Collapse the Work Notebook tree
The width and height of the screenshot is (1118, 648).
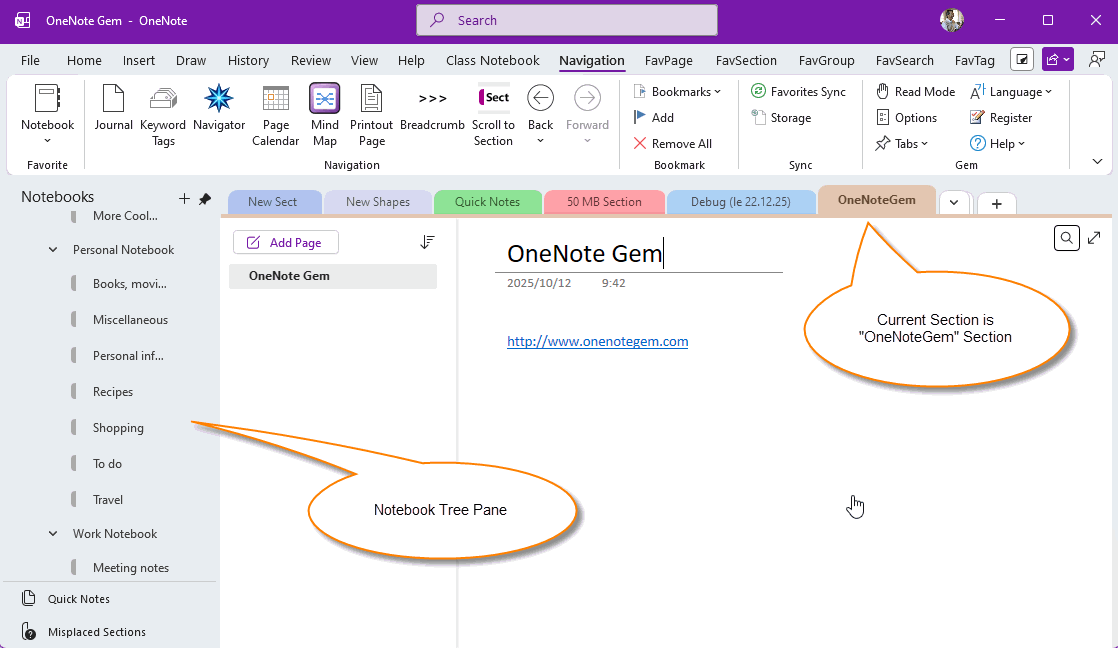point(53,533)
